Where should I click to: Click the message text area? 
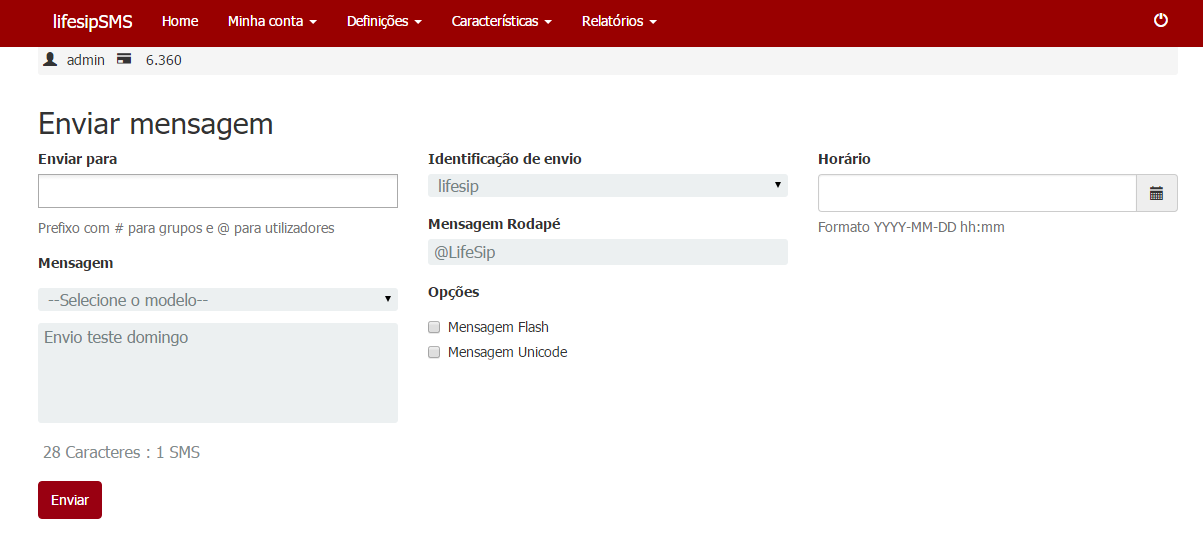(217, 372)
